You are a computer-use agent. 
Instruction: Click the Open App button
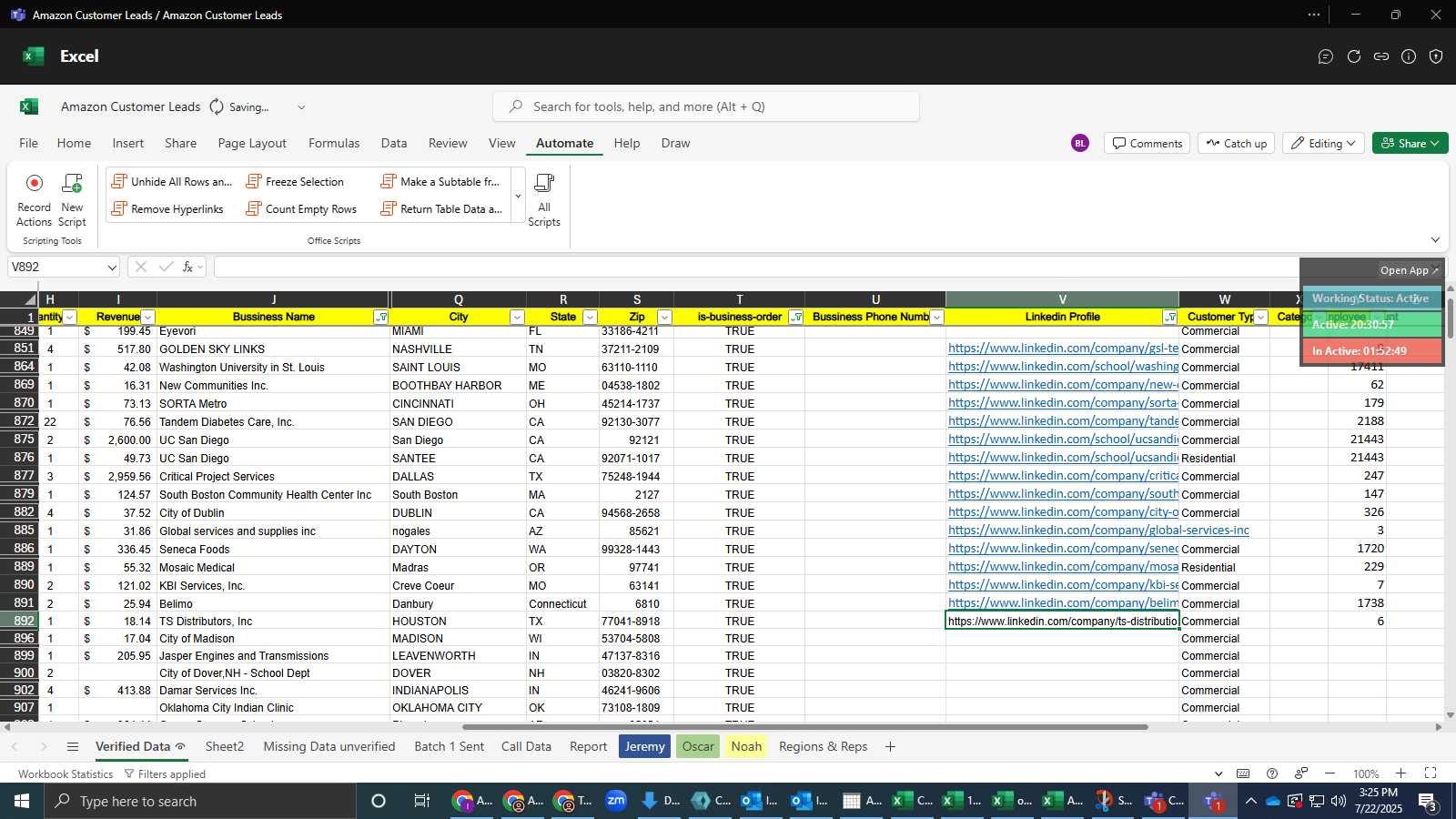[x=1409, y=270]
